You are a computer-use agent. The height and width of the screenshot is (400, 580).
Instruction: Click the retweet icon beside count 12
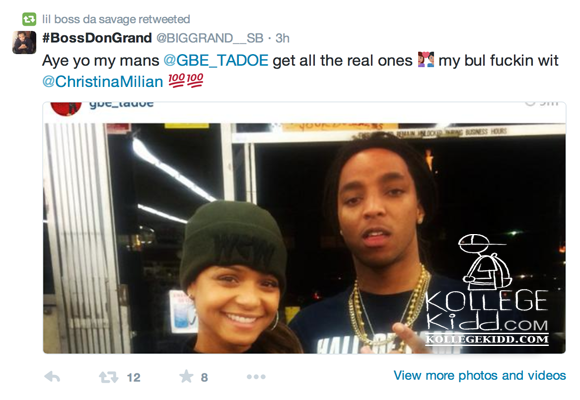108,377
